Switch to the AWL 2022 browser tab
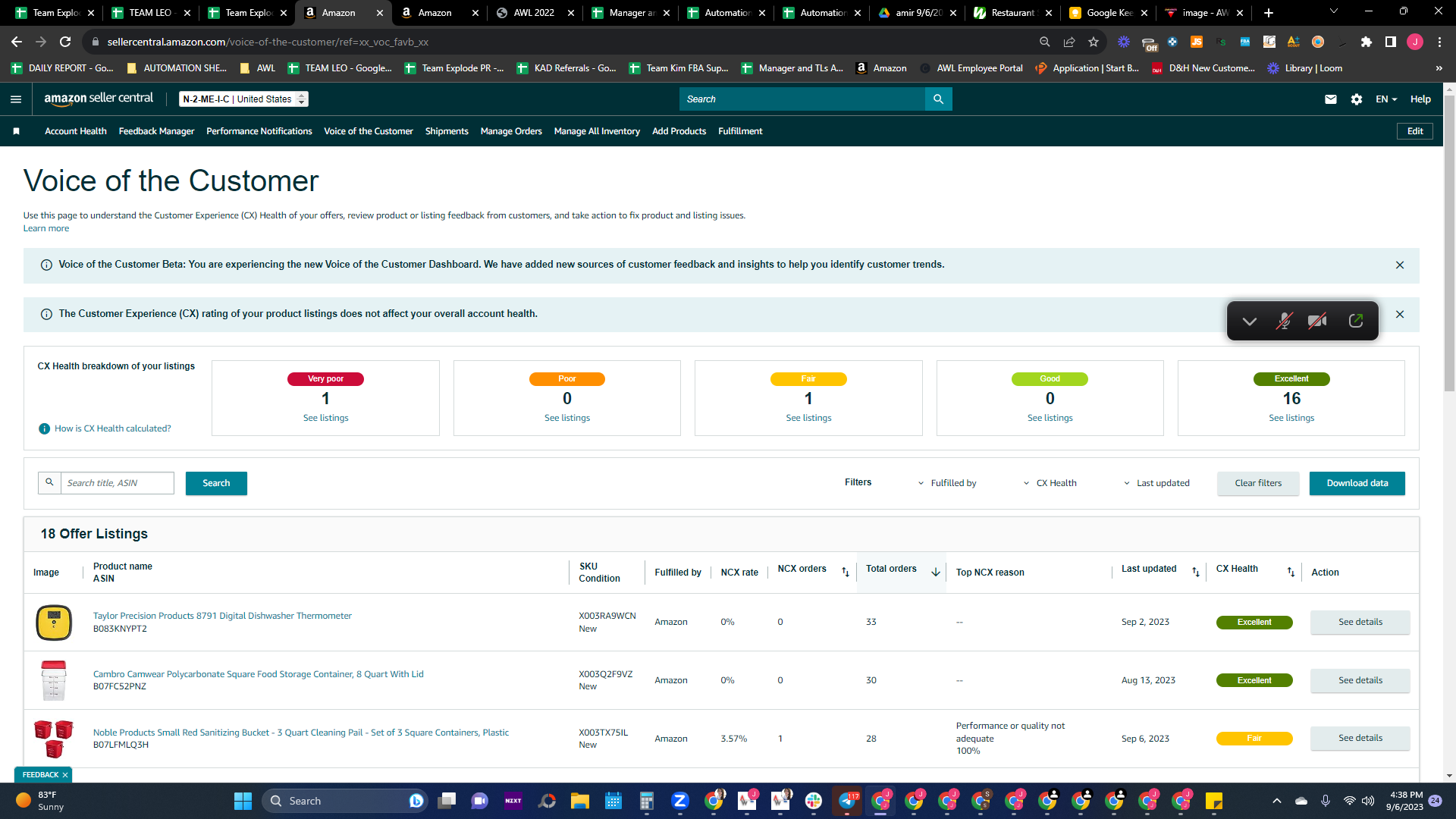The width and height of the screenshot is (1456, 819). pyautogui.click(x=534, y=13)
